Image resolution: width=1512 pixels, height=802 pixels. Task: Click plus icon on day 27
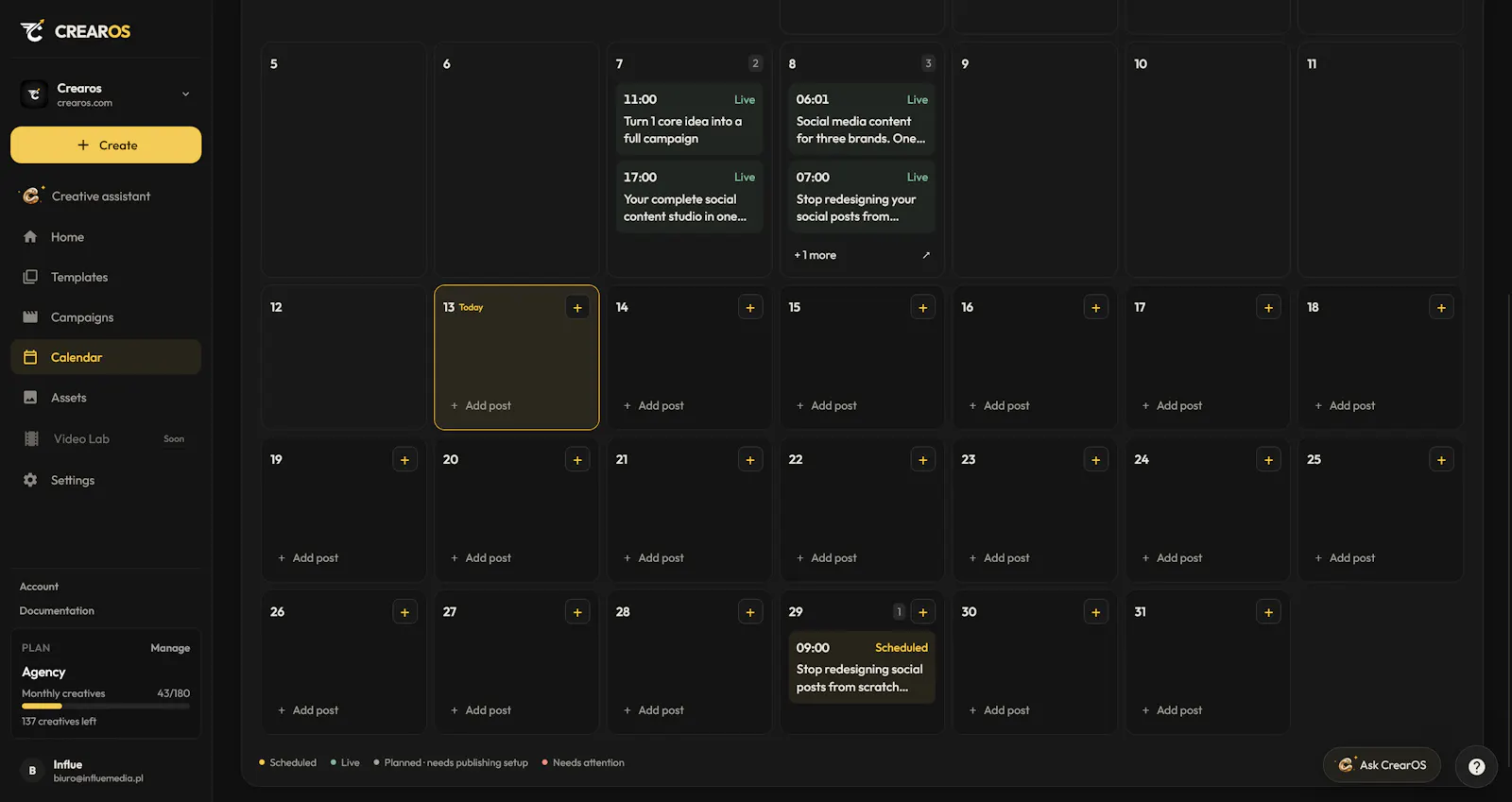(x=577, y=612)
